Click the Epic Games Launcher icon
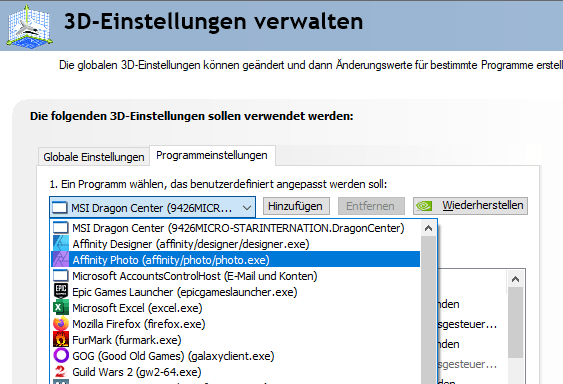 (x=61, y=291)
